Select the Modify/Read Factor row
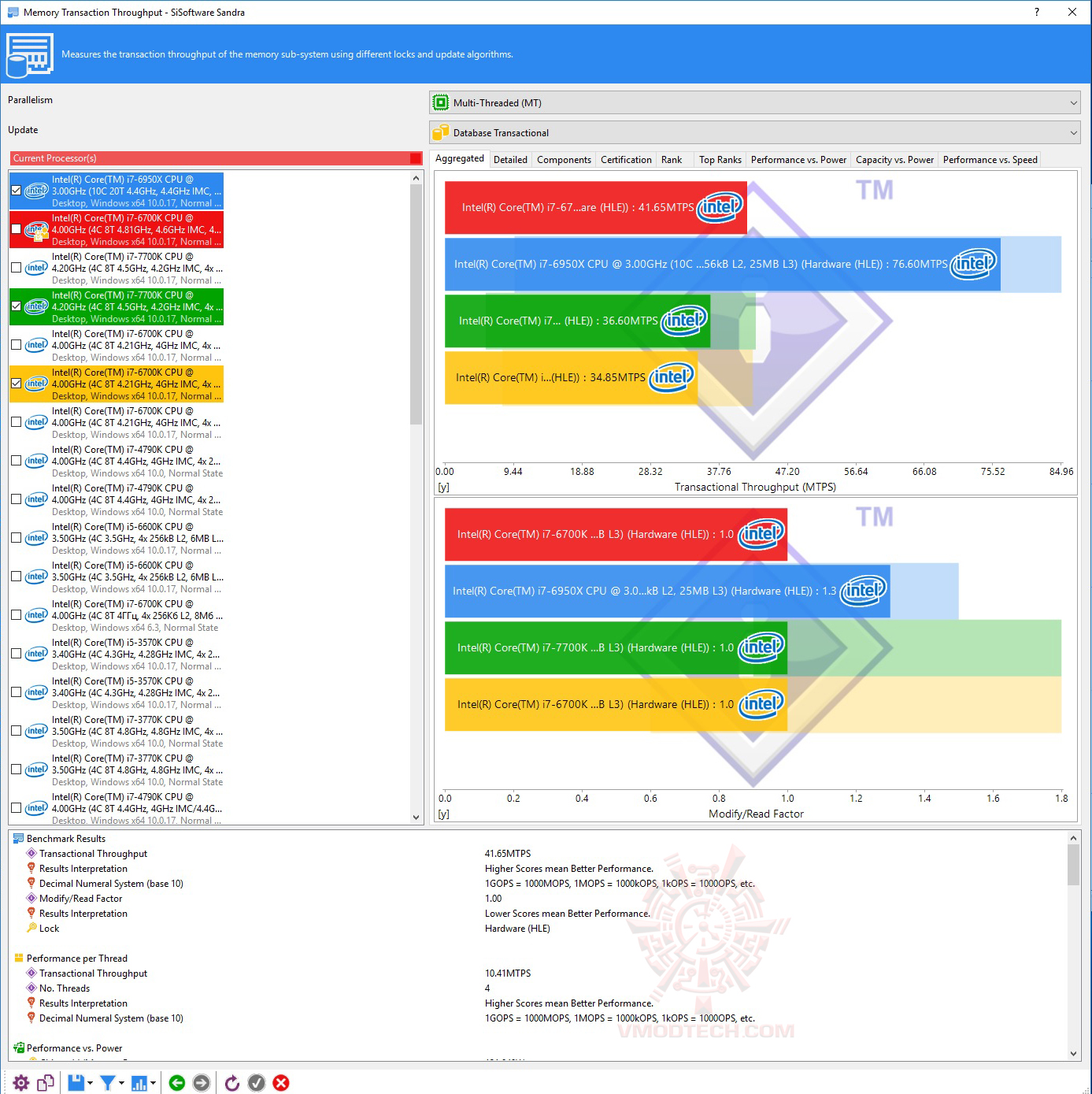 80,899
